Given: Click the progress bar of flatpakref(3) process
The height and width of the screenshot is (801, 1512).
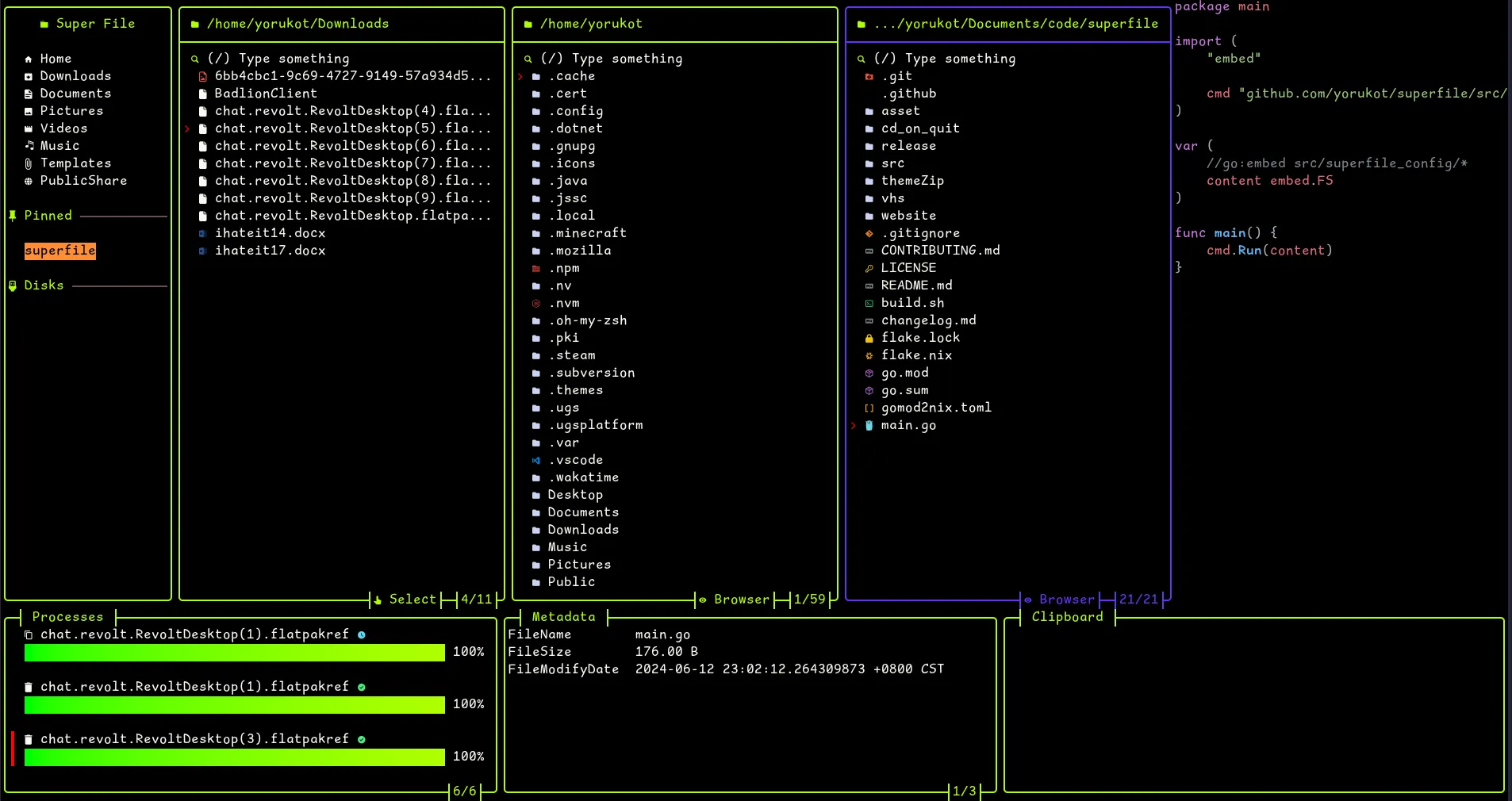Looking at the screenshot, I should click(x=234, y=757).
